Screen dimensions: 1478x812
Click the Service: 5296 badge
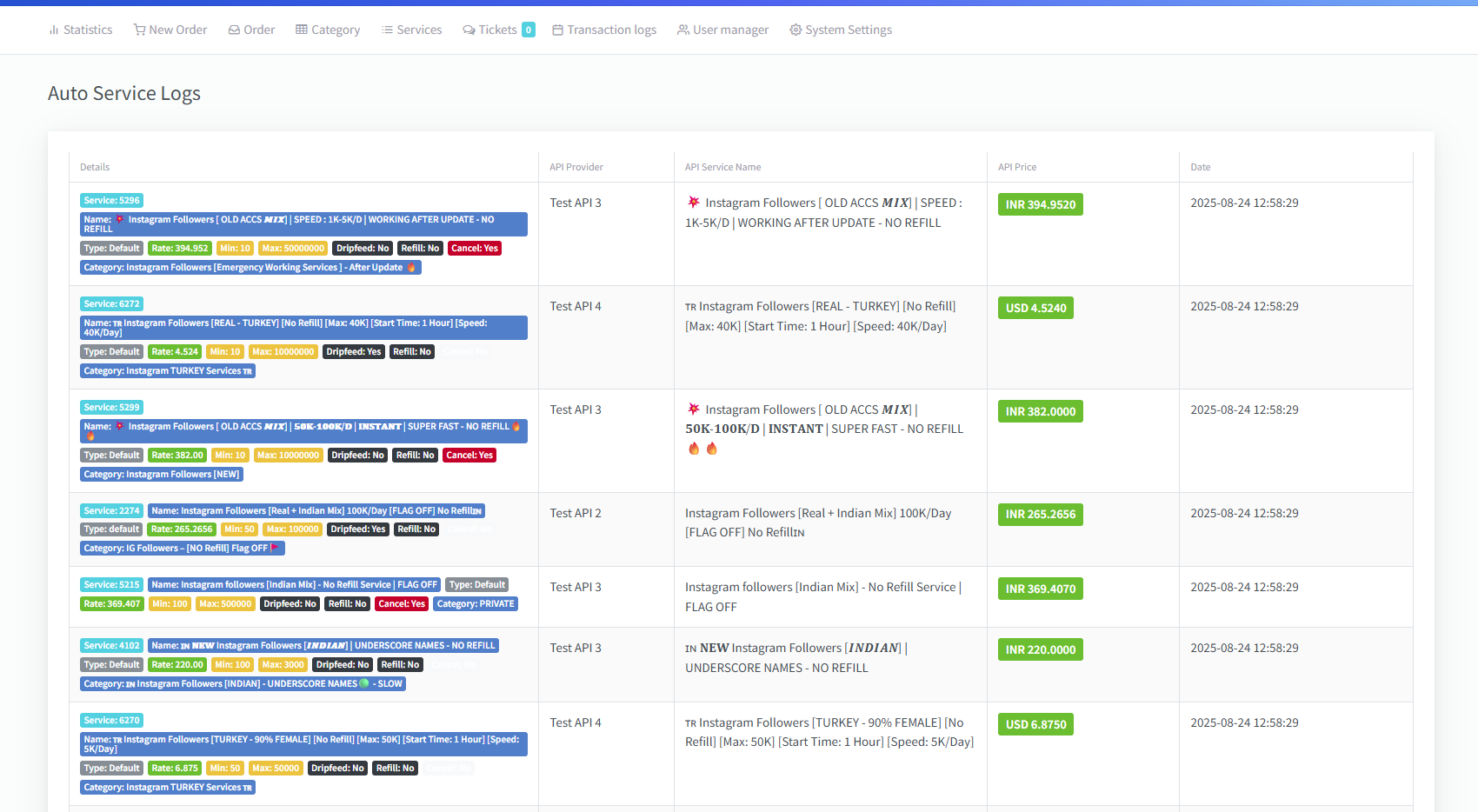point(111,201)
